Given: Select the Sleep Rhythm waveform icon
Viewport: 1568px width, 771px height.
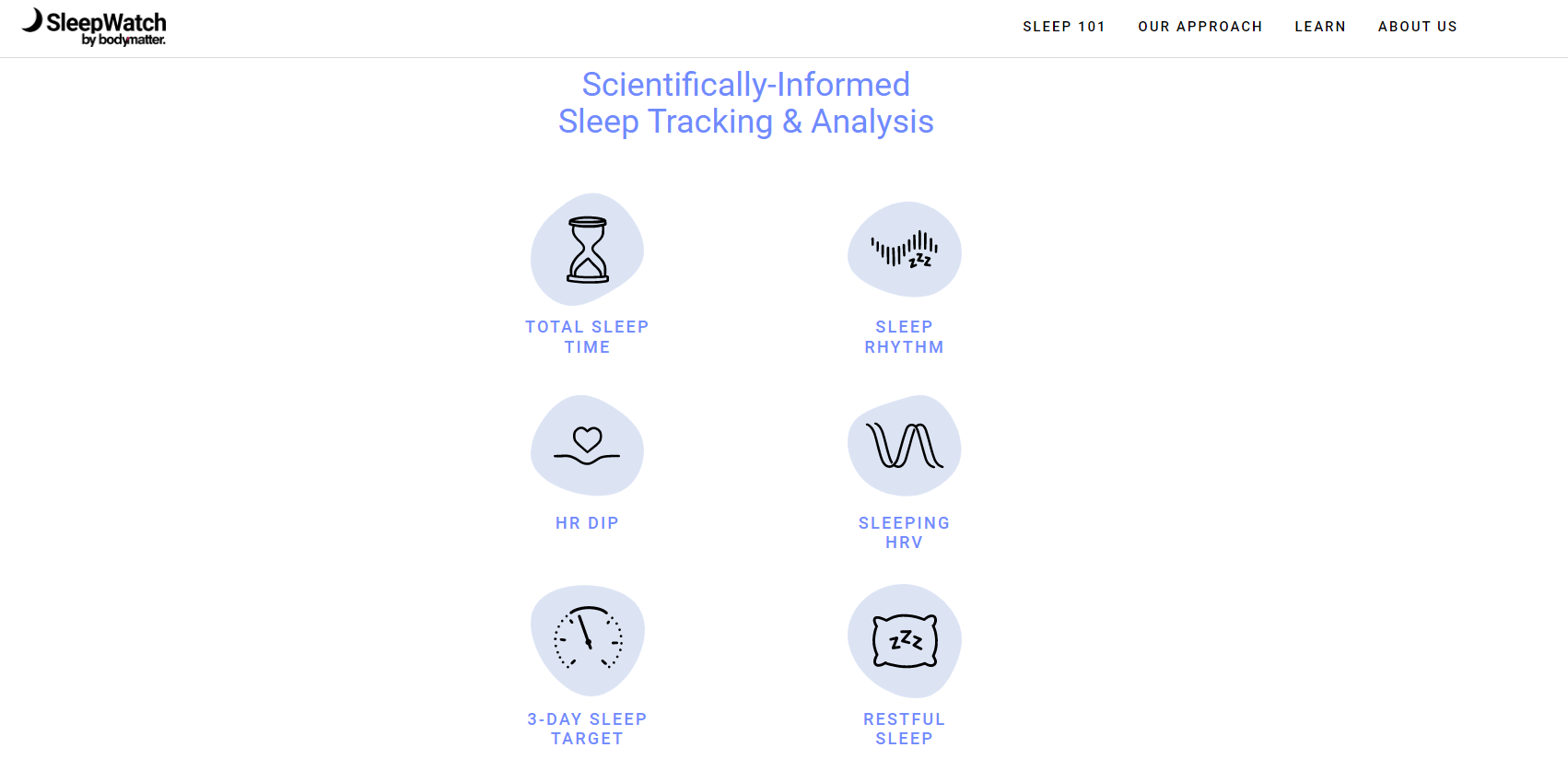Looking at the screenshot, I should point(905,250).
